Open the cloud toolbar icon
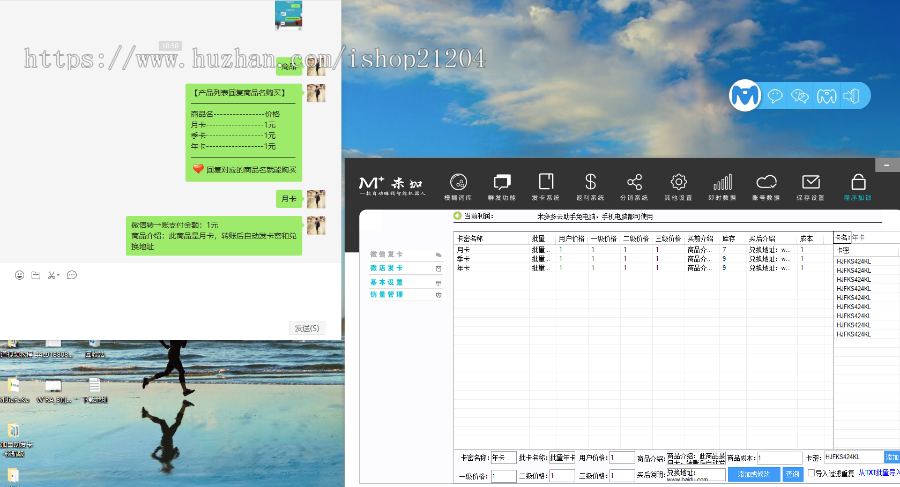This screenshot has width=900, height=487. pyautogui.click(x=767, y=182)
